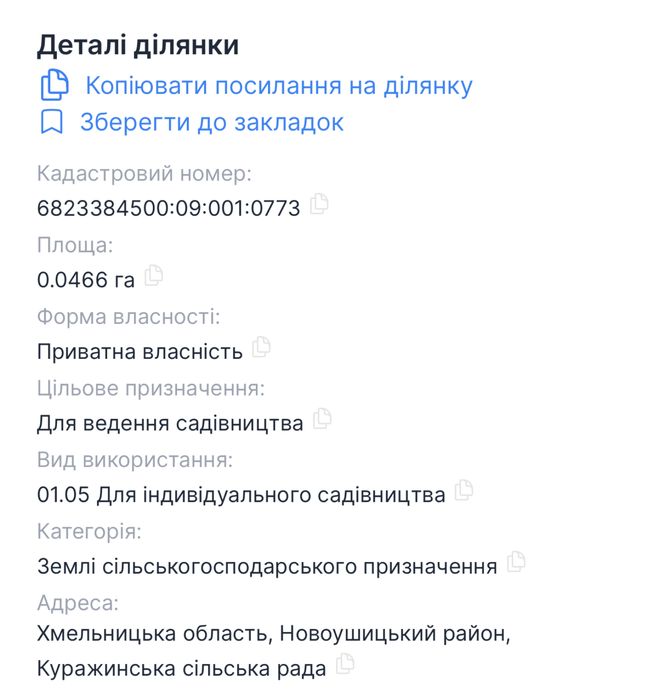Copy the address ending in Куражинська сільська рада
Viewport: 655px width, 699px height.
346,662
